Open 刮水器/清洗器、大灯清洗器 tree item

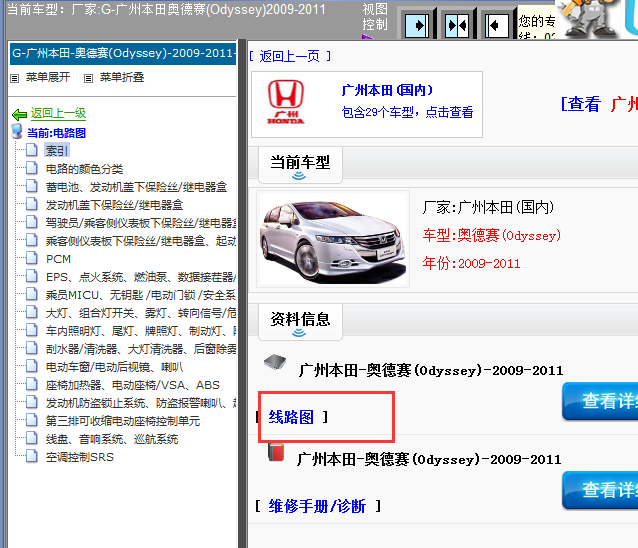[141, 349]
